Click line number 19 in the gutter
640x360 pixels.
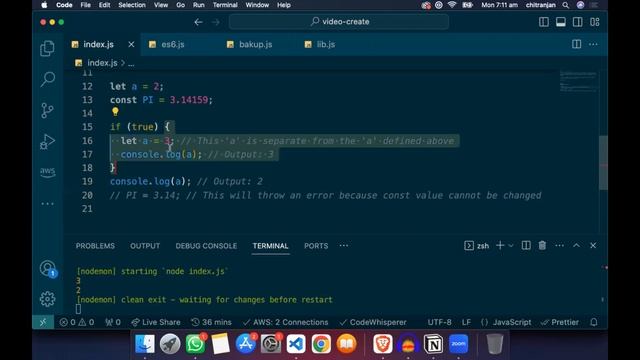click(87, 181)
